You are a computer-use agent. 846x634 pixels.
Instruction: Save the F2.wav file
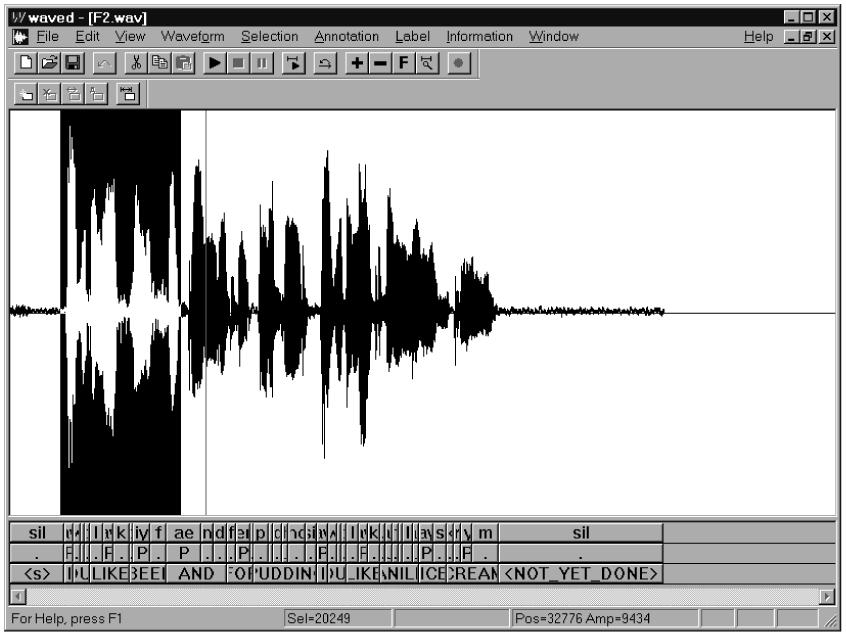[x=73, y=63]
